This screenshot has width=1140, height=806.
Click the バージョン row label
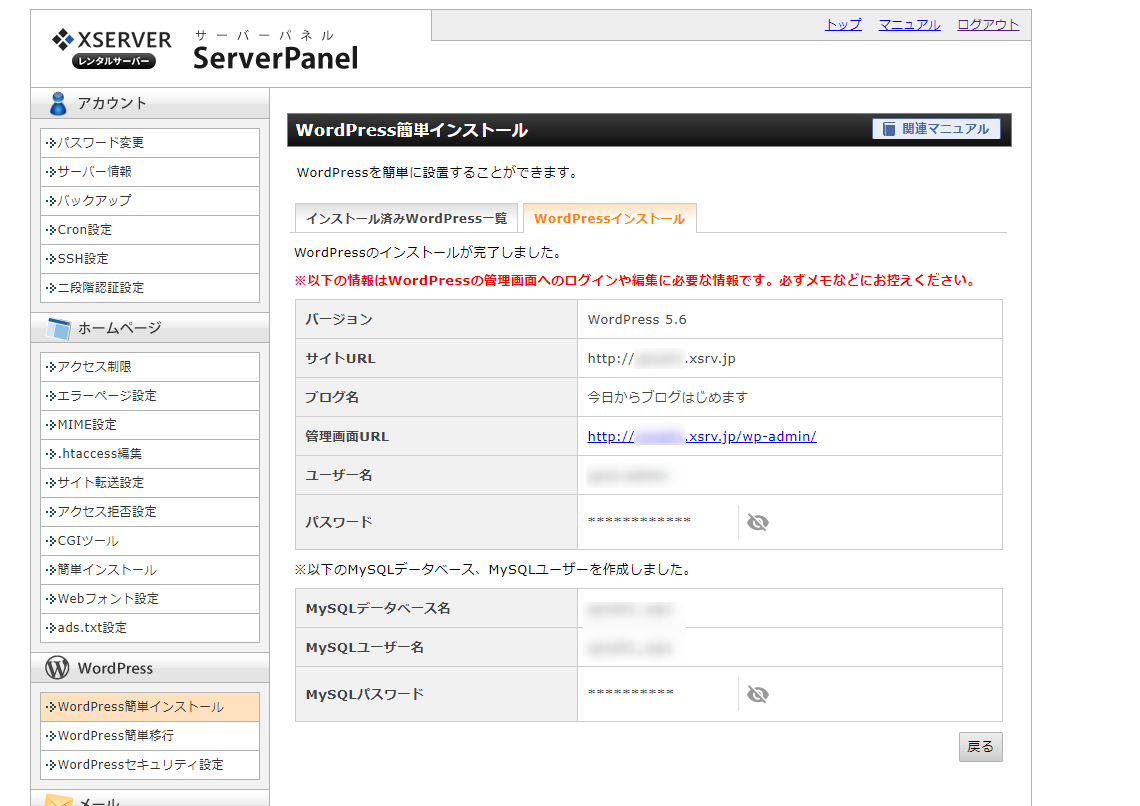tap(339, 319)
